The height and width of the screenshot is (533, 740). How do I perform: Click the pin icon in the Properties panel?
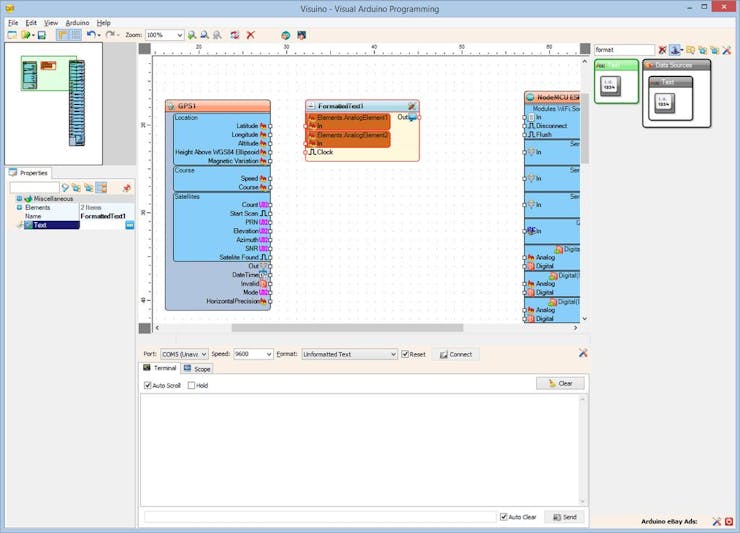[x=127, y=188]
